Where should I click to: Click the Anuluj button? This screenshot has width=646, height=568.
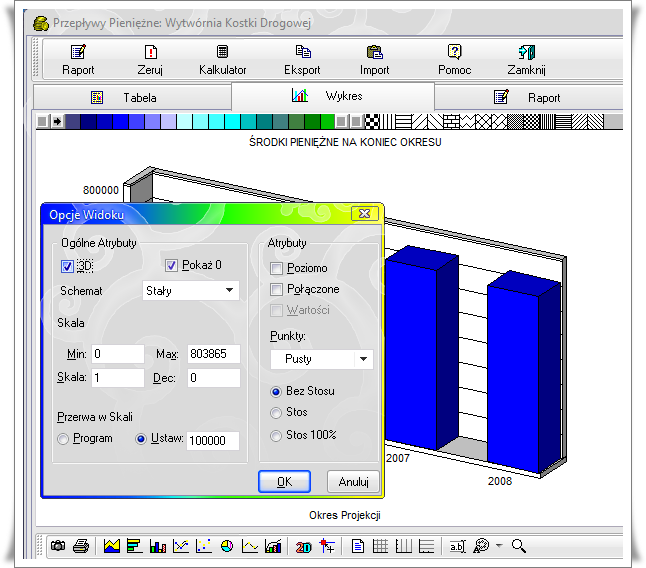(353, 482)
